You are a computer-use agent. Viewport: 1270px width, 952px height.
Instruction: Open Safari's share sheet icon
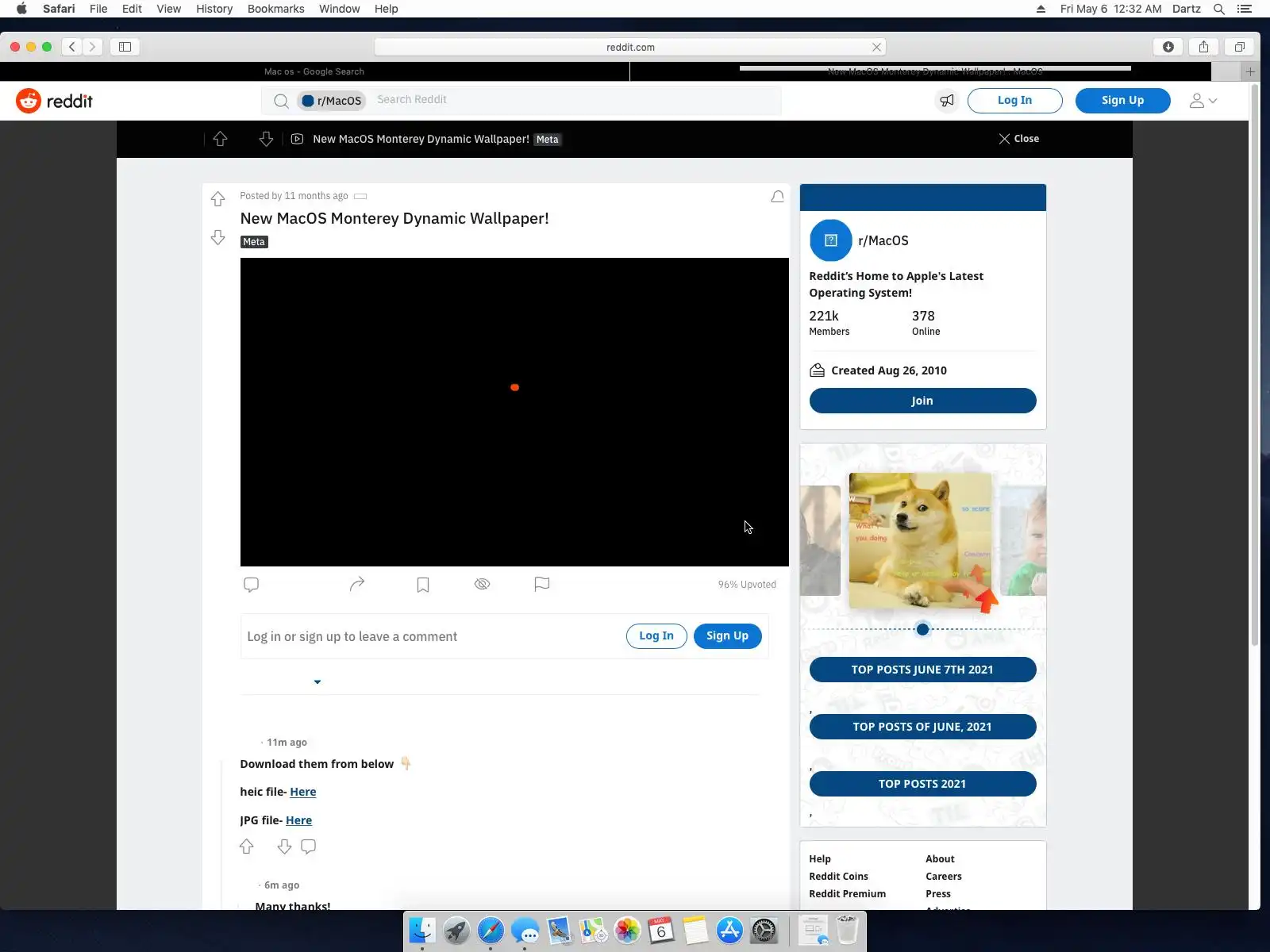pos(1204,47)
